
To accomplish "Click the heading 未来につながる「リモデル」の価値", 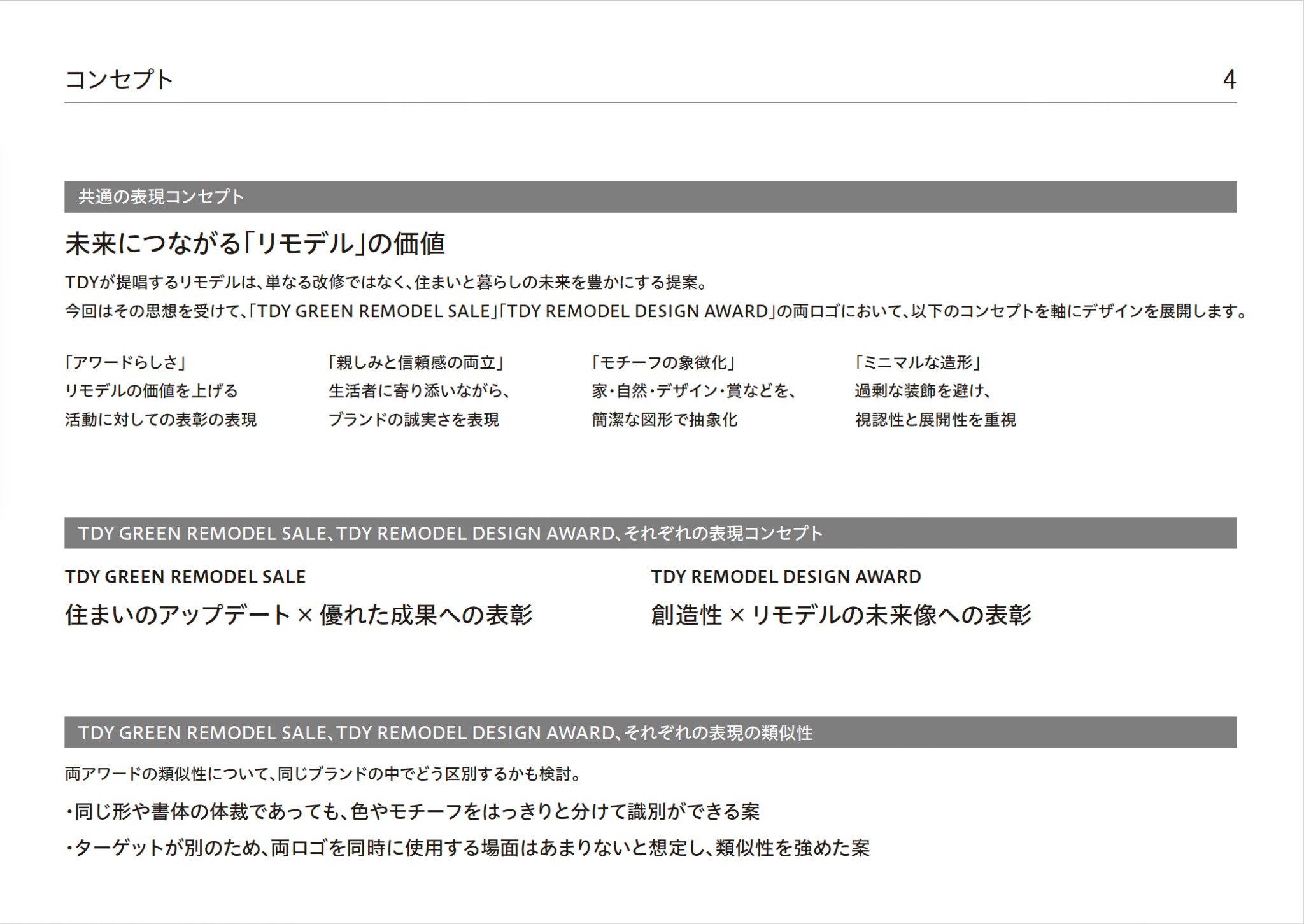I will click(x=255, y=244).
